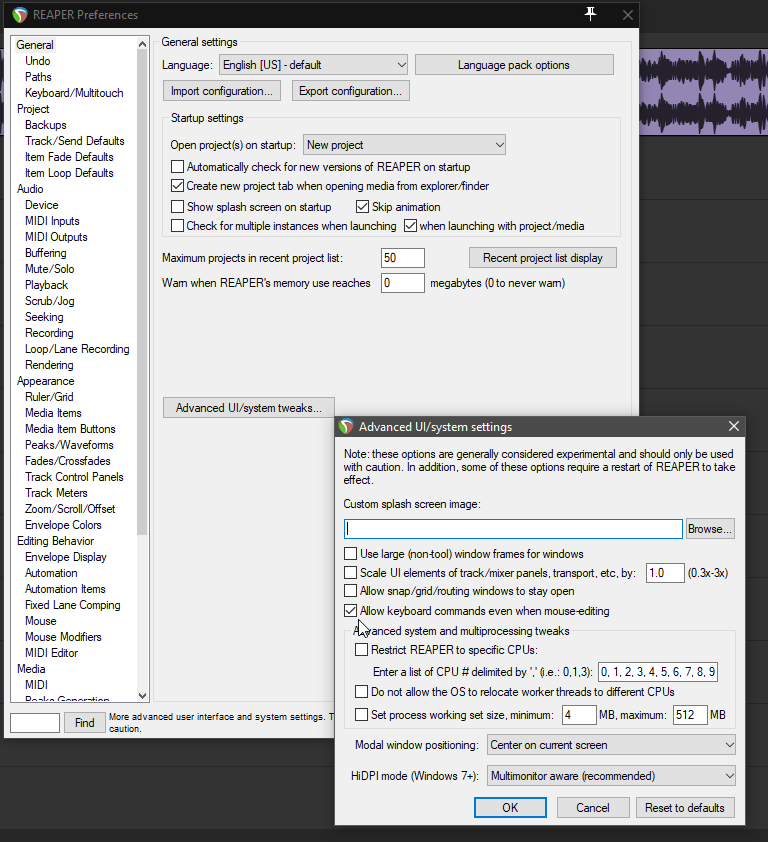Click Reset to defaults button
This screenshot has width=768, height=842.
685,808
